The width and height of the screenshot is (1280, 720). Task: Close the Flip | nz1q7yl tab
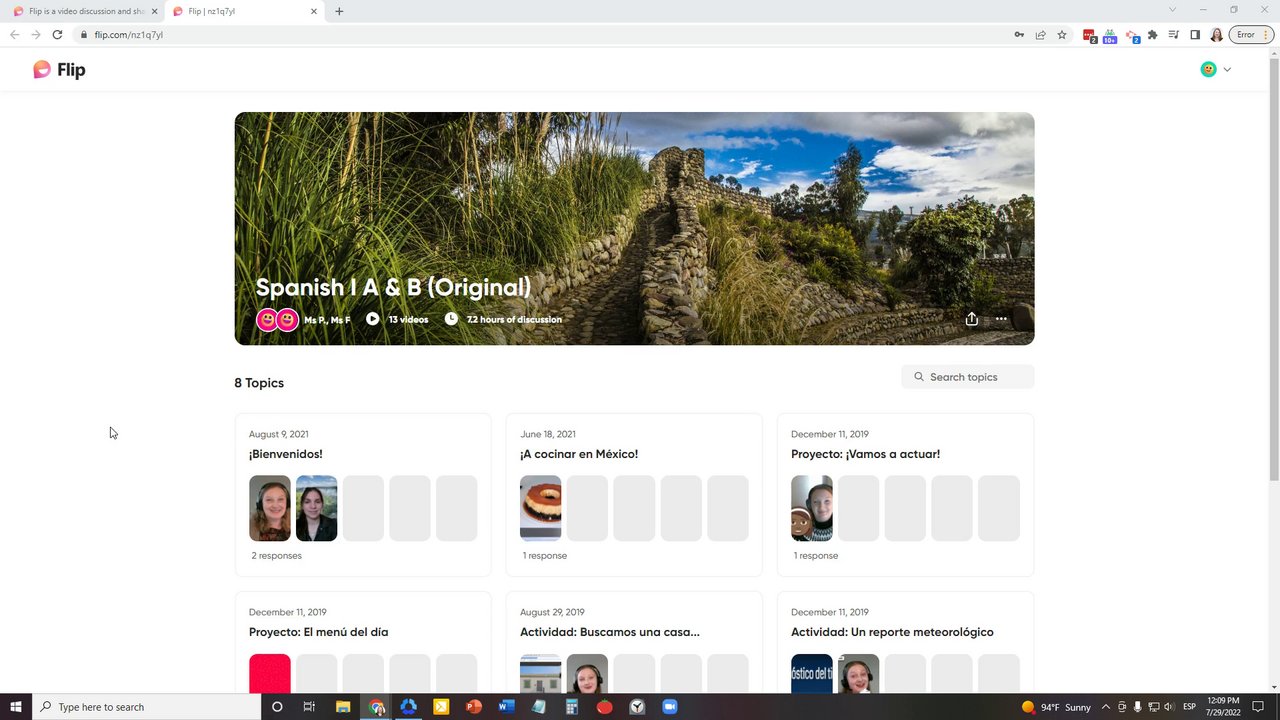[x=314, y=11]
